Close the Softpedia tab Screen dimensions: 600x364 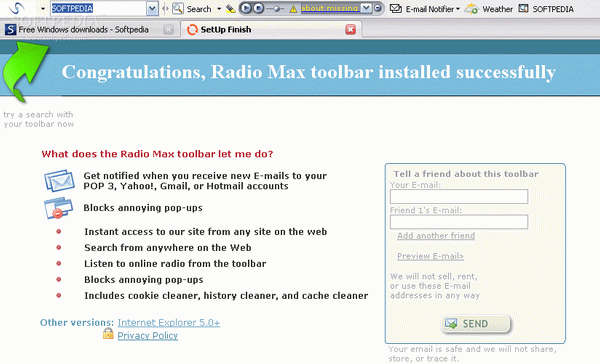pos(168,29)
